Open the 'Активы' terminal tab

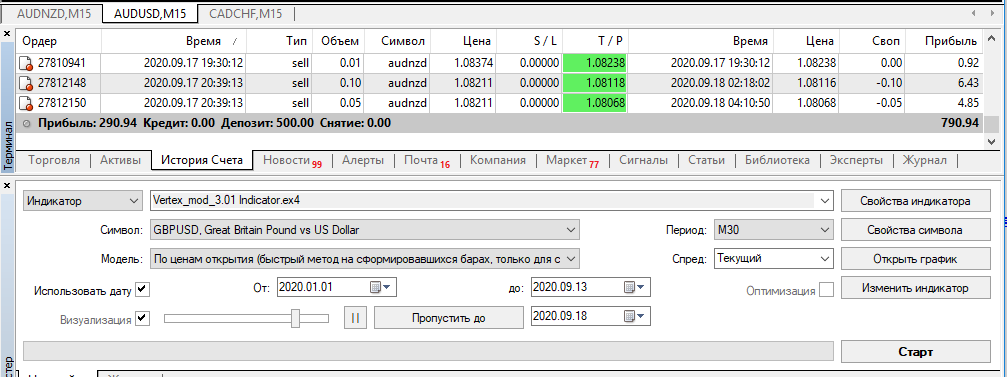click(121, 160)
